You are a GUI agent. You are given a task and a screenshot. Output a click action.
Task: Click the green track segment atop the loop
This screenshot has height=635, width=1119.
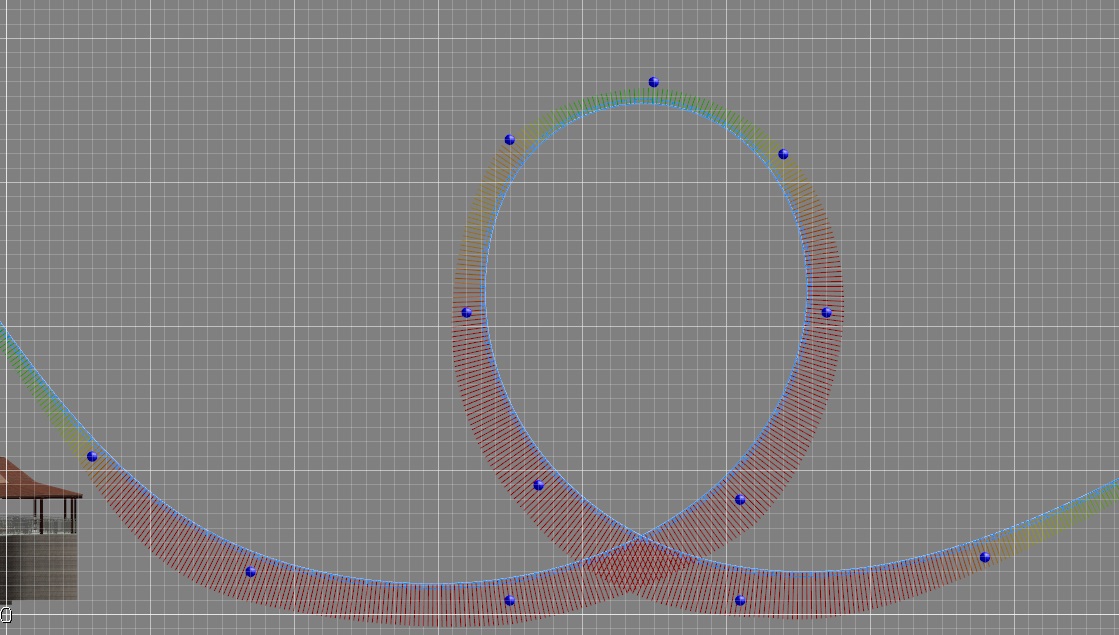(x=640, y=98)
